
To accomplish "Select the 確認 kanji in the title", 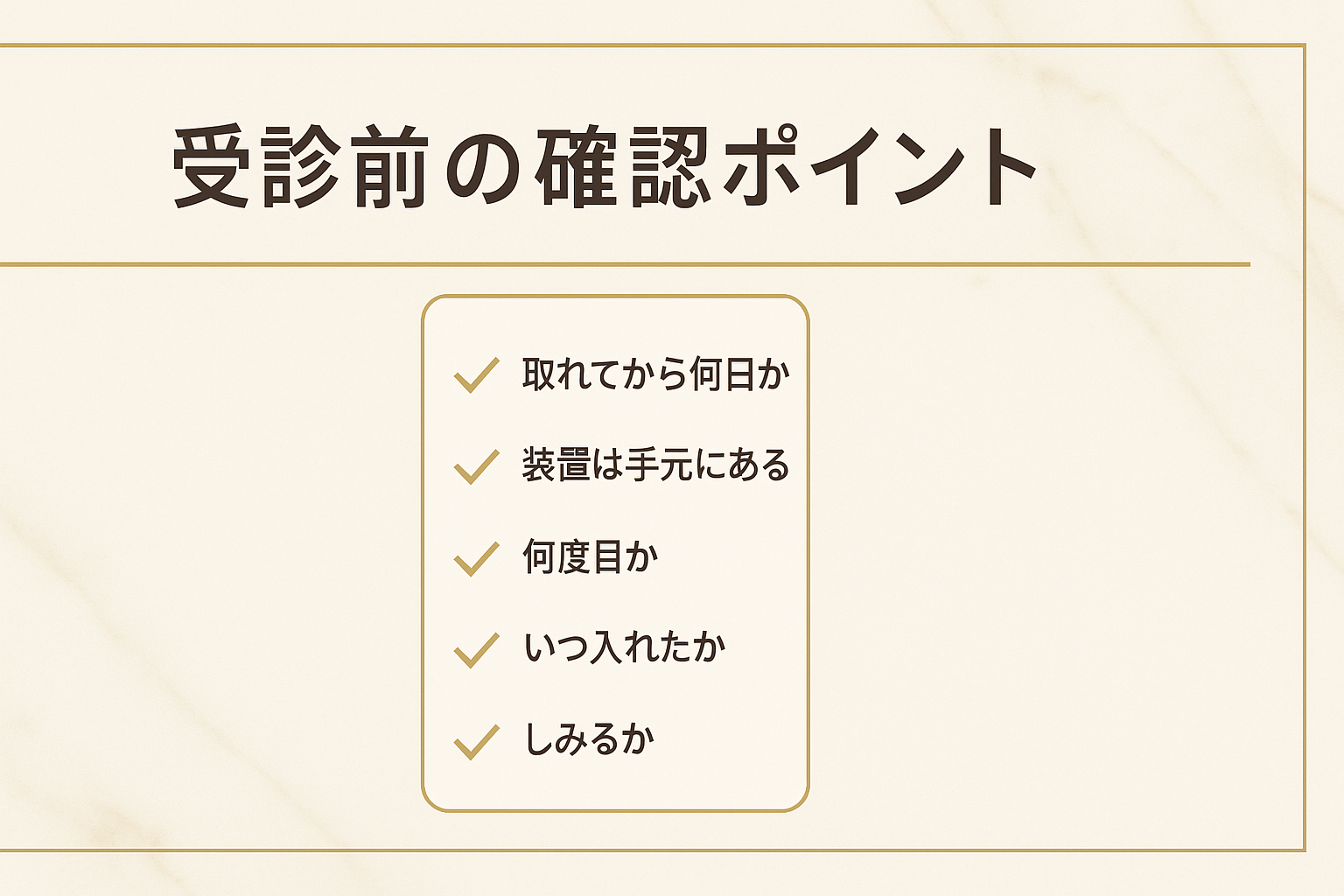I will click(623, 166).
